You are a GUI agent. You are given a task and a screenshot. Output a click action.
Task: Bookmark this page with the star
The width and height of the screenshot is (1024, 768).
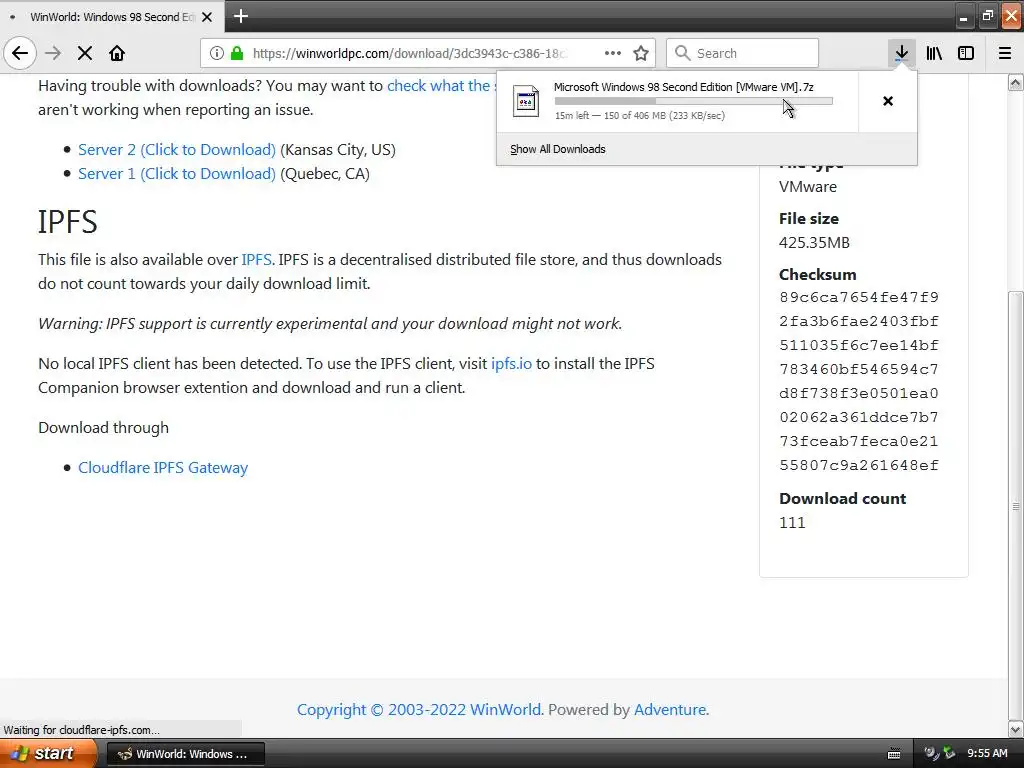641,53
